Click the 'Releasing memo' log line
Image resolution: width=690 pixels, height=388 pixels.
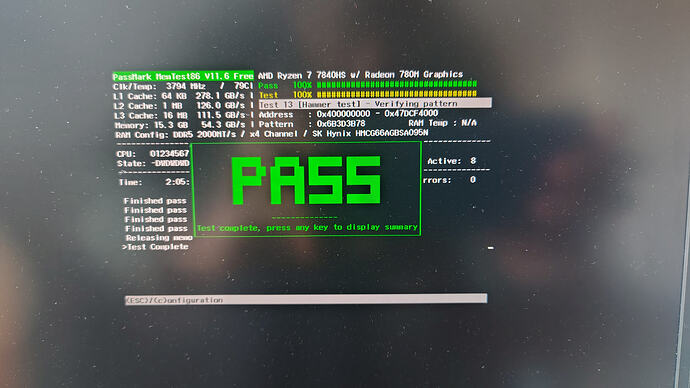(x=159, y=238)
